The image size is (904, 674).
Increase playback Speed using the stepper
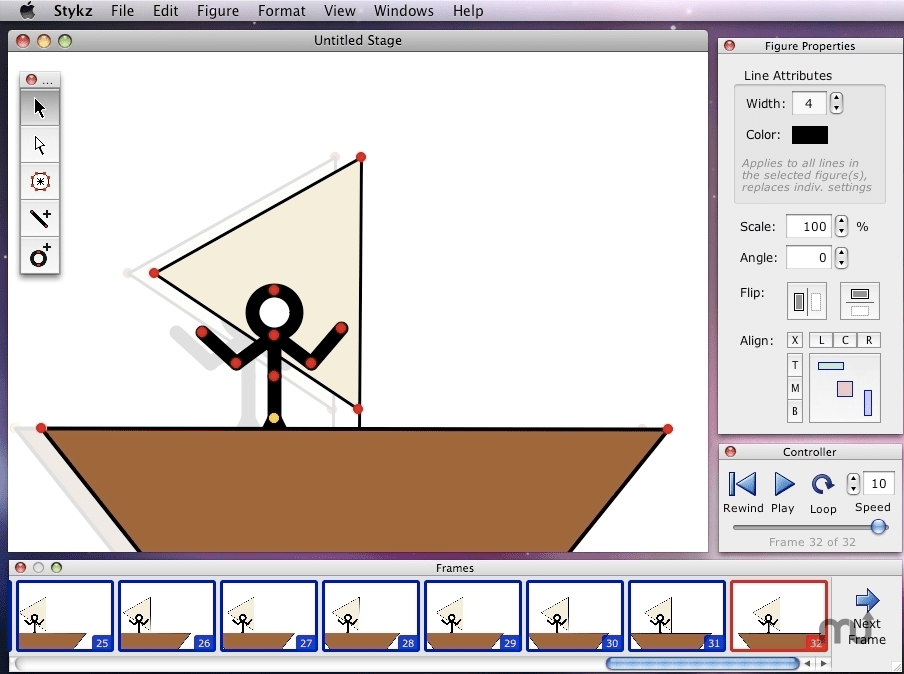click(853, 483)
